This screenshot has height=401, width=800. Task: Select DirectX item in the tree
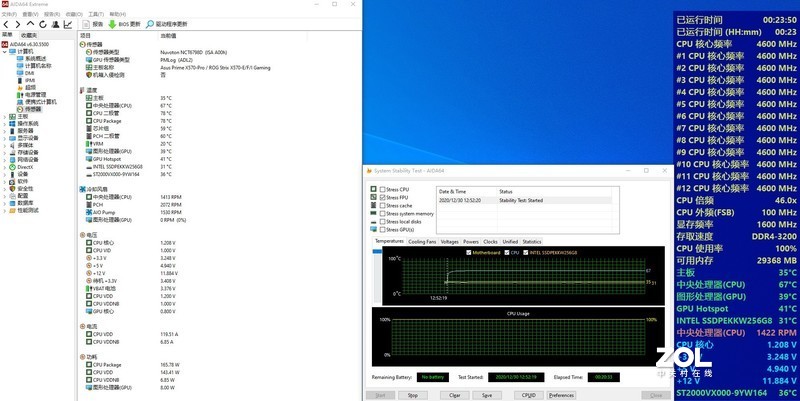coord(25,165)
